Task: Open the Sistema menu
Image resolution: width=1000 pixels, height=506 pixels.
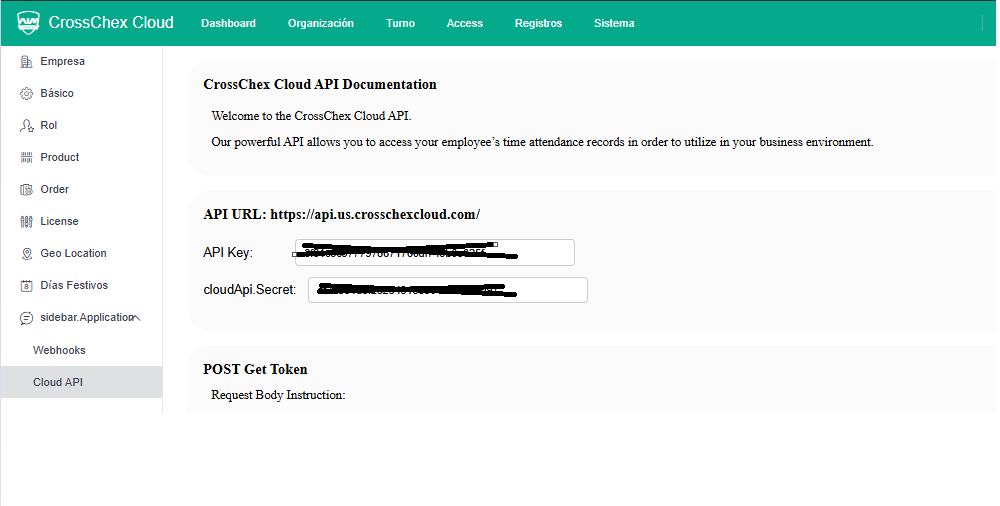Action: pos(614,23)
